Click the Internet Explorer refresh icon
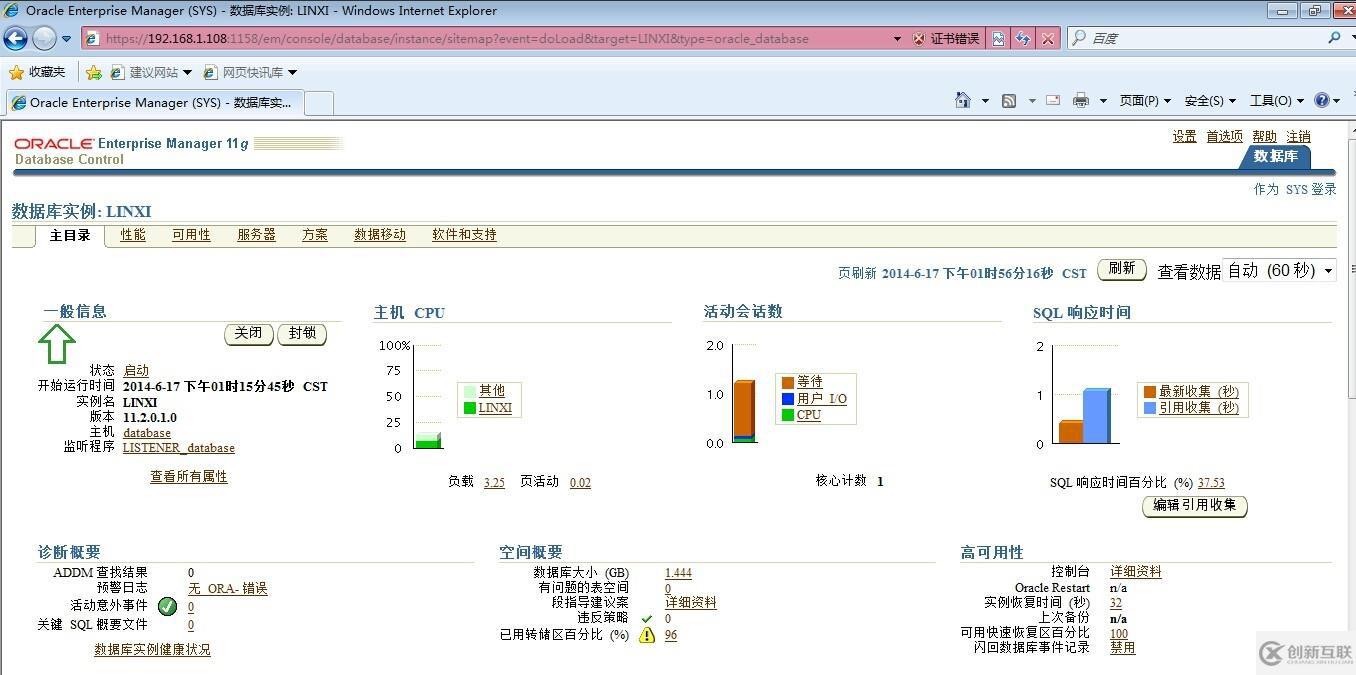 (1023, 38)
